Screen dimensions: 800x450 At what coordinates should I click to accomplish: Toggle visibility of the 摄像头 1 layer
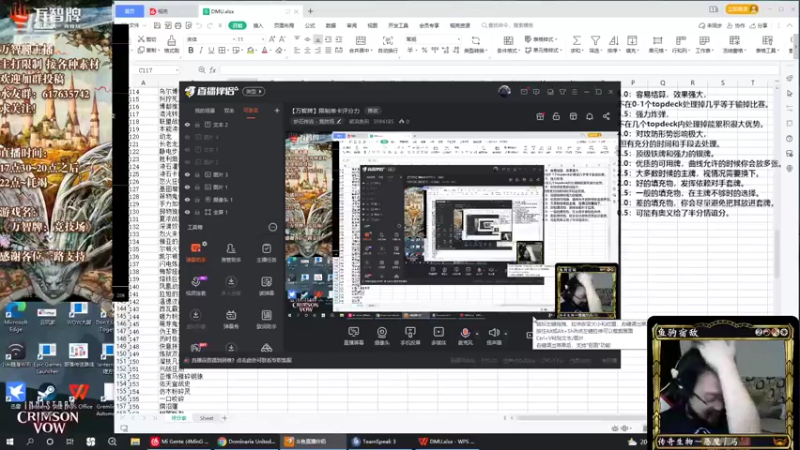187,199
